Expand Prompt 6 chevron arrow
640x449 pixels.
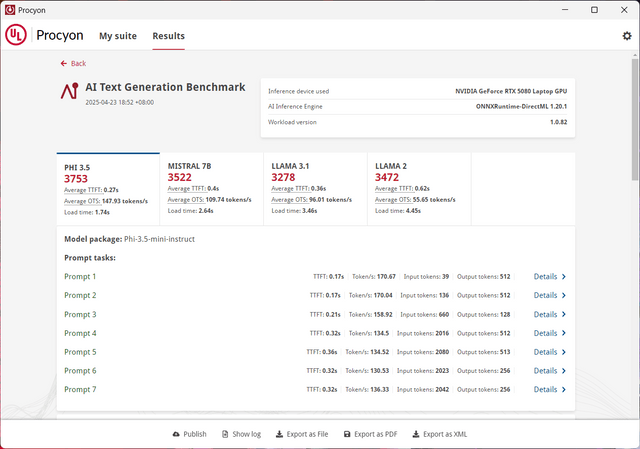point(564,371)
